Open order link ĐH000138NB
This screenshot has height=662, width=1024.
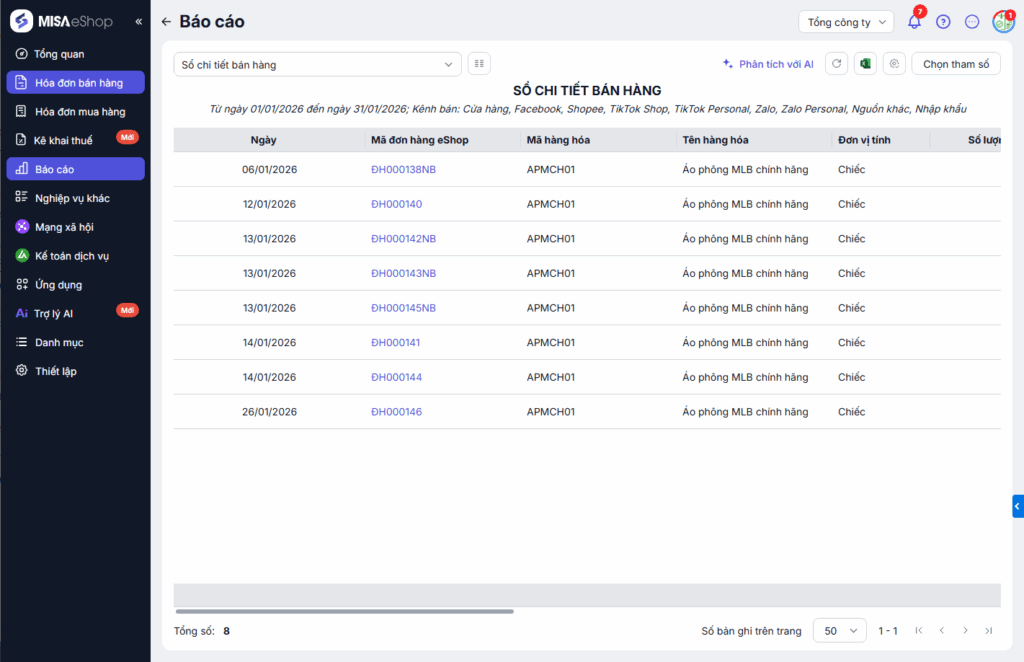point(403,170)
